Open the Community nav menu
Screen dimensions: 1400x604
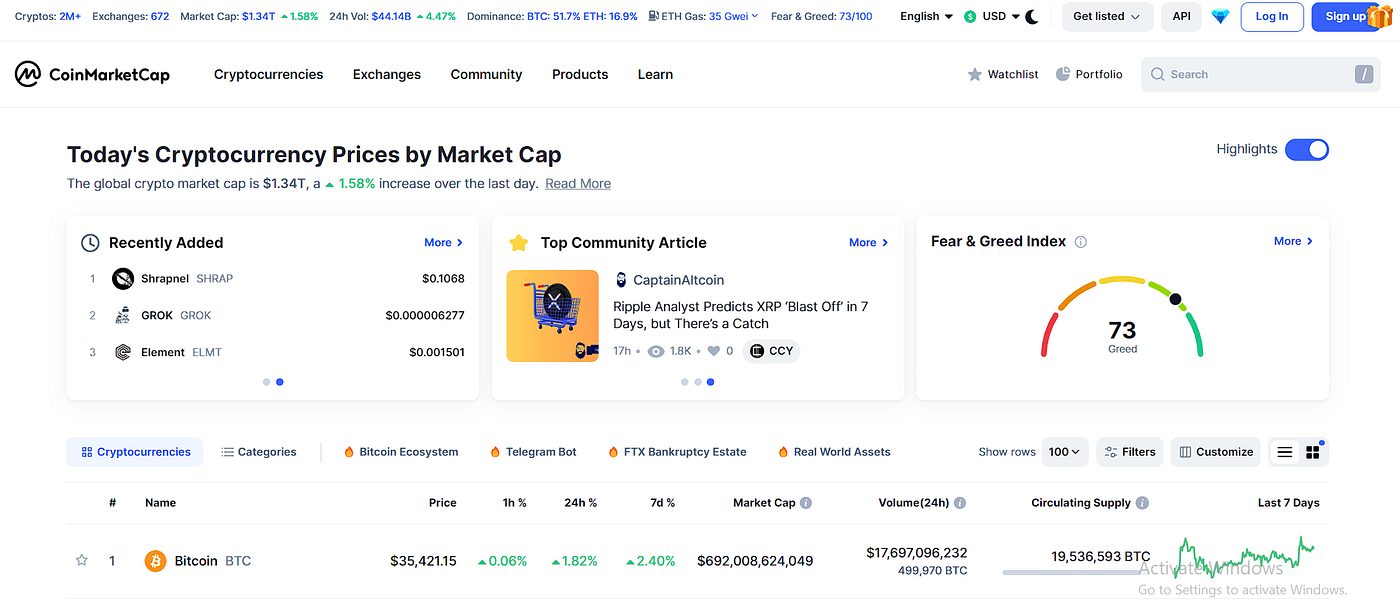point(486,74)
